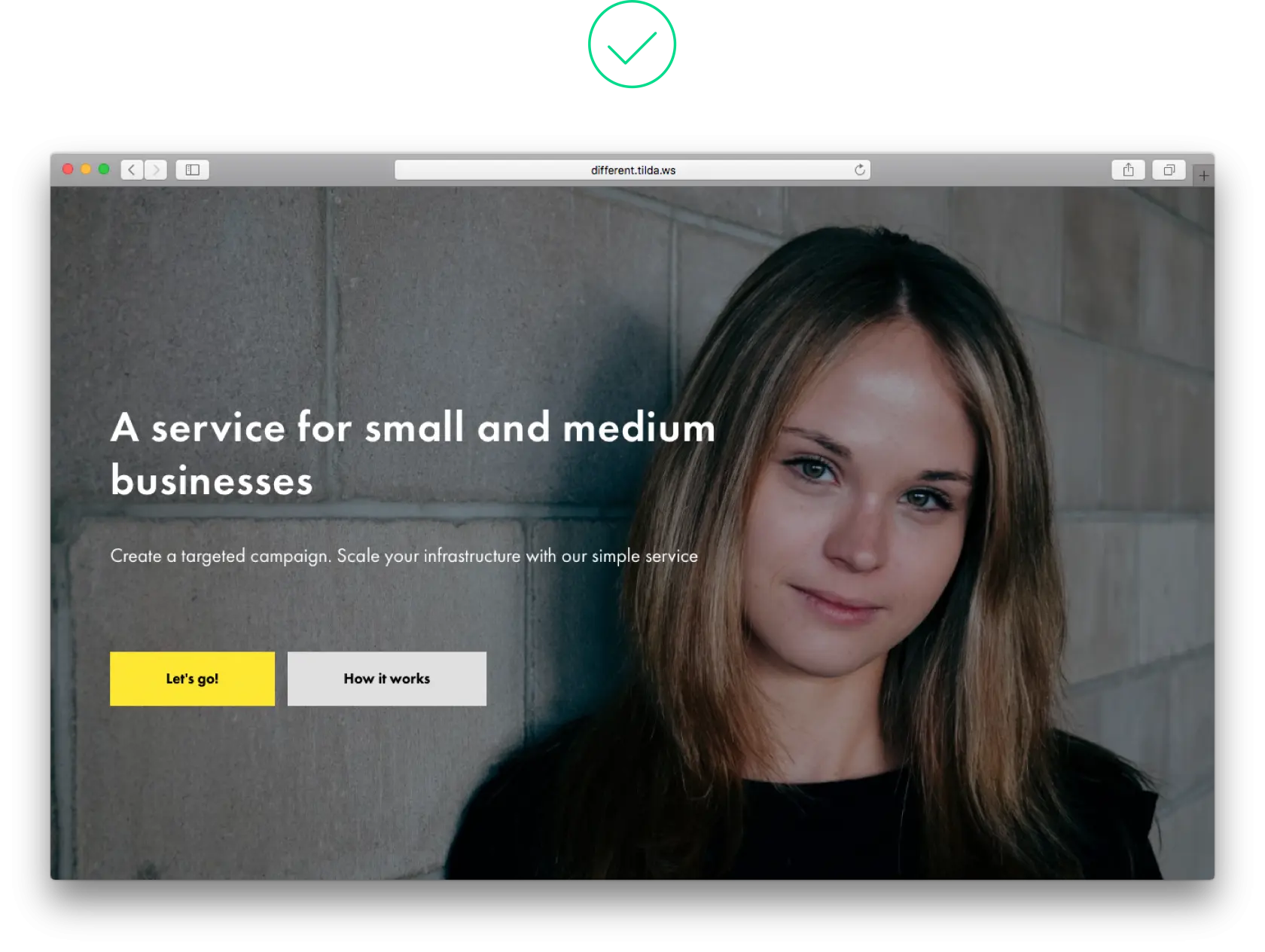Image resolution: width=1265 pixels, height=952 pixels.
Task: Go forward using the forward arrow
Action: pyautogui.click(x=156, y=169)
